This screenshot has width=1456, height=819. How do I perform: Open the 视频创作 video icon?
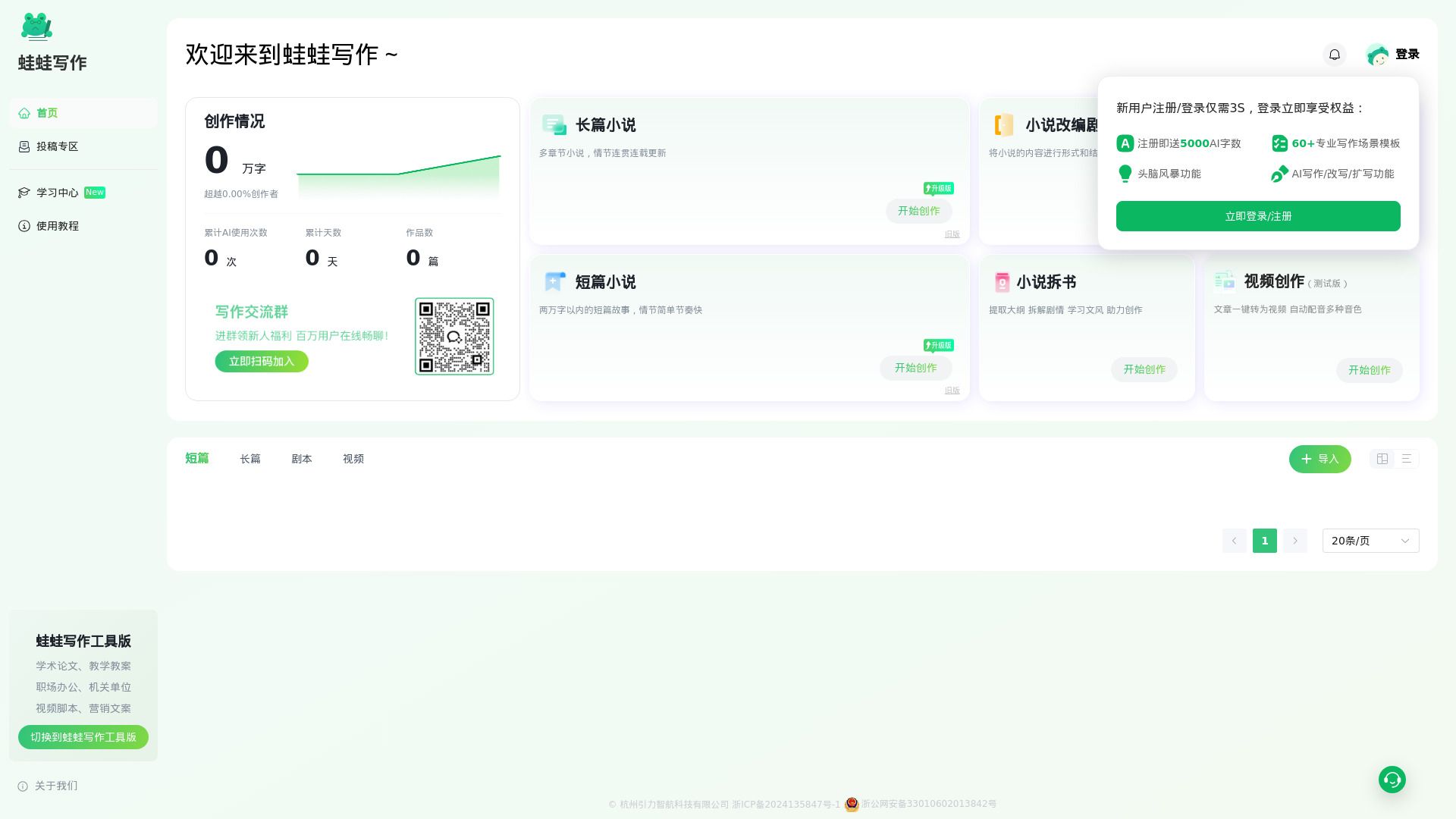[1225, 281]
